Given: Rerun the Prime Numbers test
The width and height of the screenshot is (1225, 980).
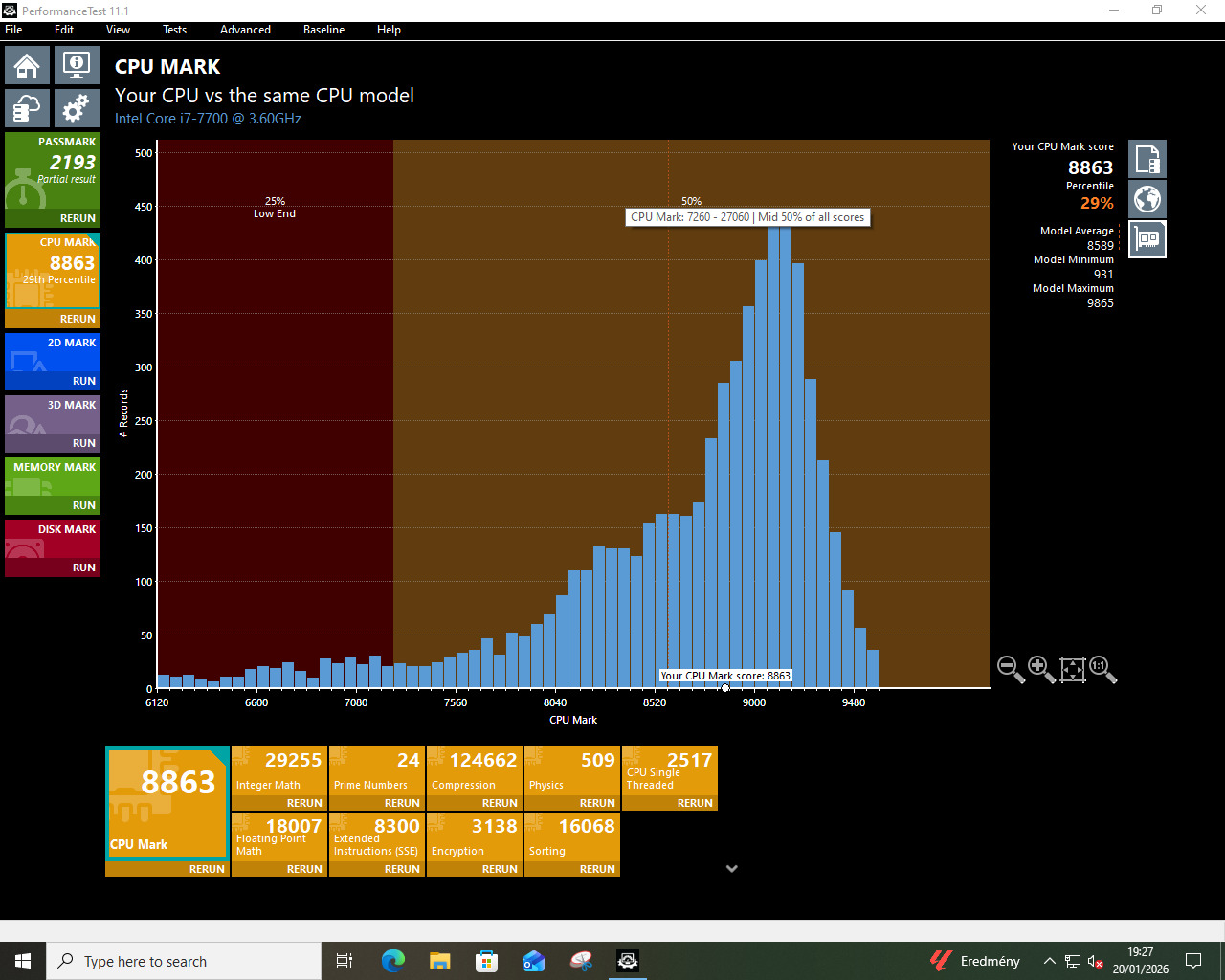Looking at the screenshot, I should pos(402,803).
